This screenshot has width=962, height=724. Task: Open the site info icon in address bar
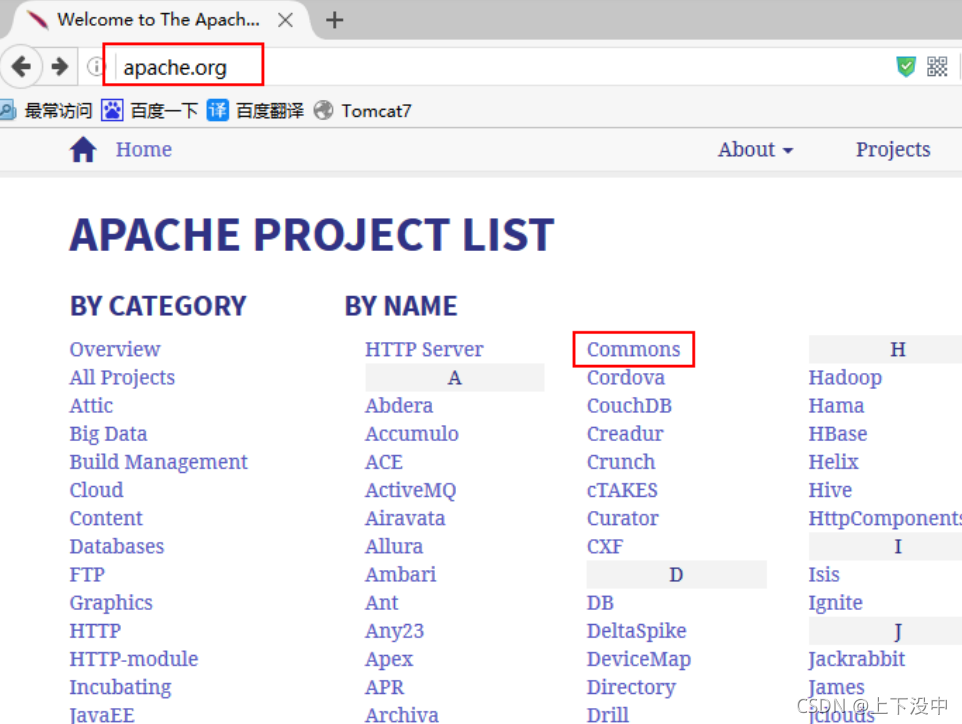[95, 66]
